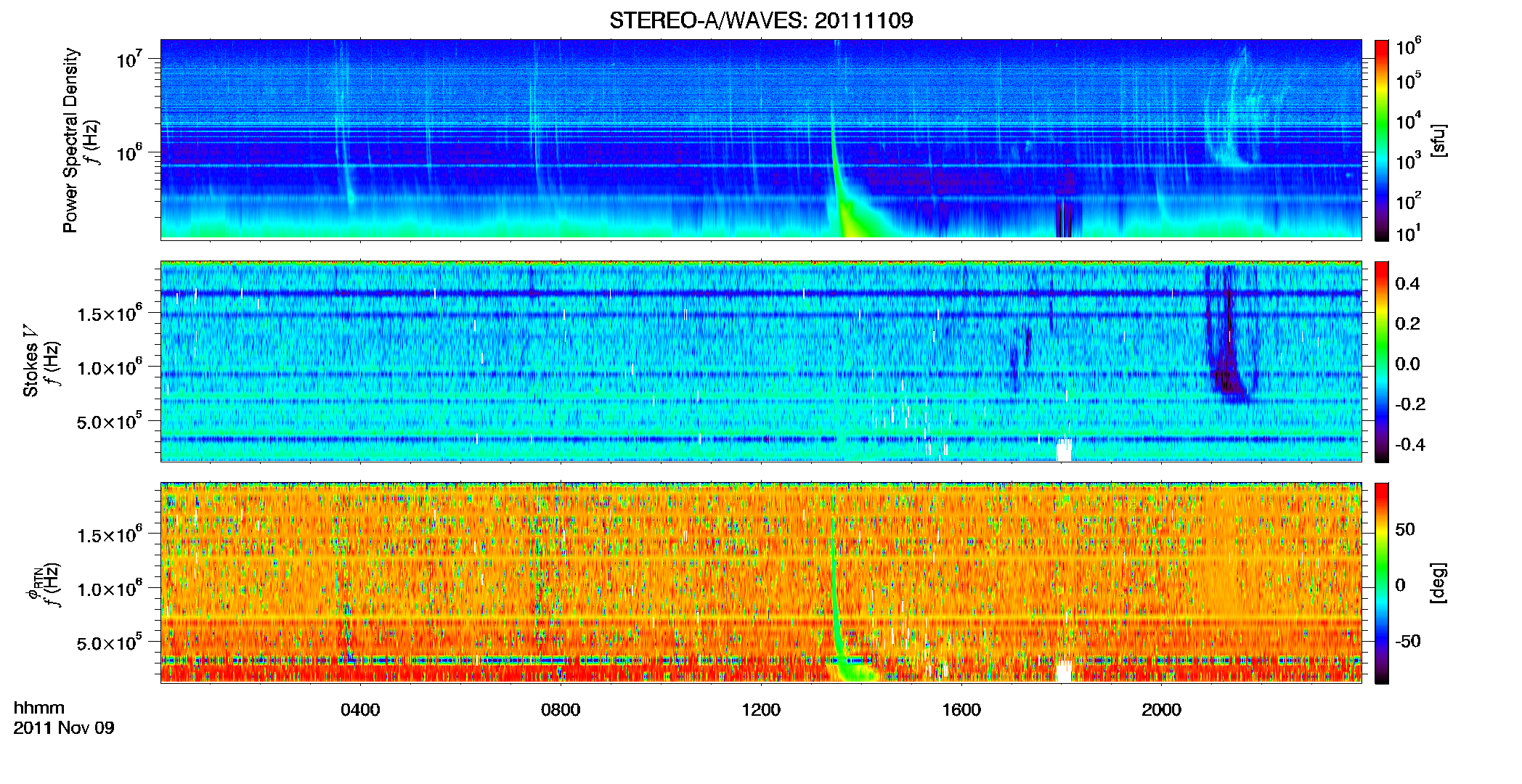Click the 1600 time tick label
Viewport: 1522px width, 784px height.
(x=961, y=710)
